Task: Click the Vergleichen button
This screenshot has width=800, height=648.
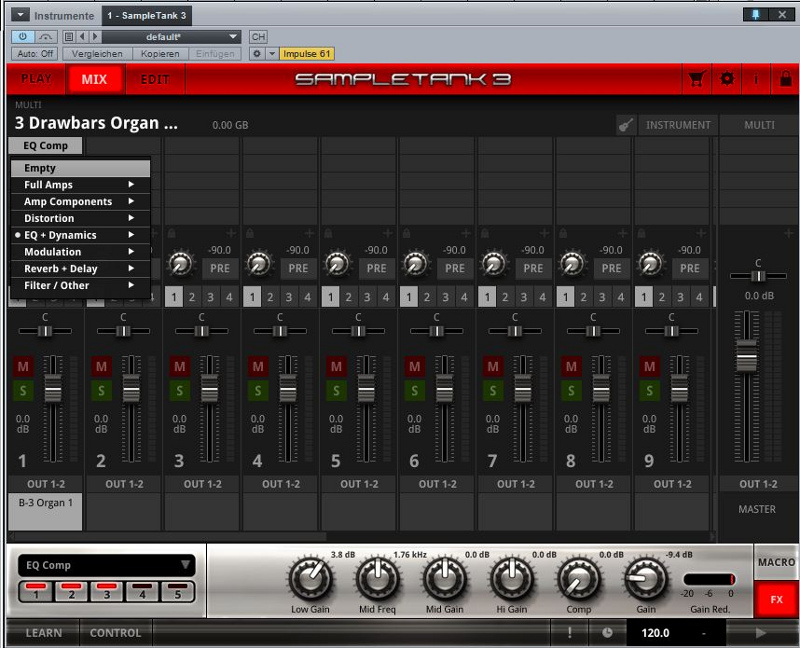Action: coord(97,54)
